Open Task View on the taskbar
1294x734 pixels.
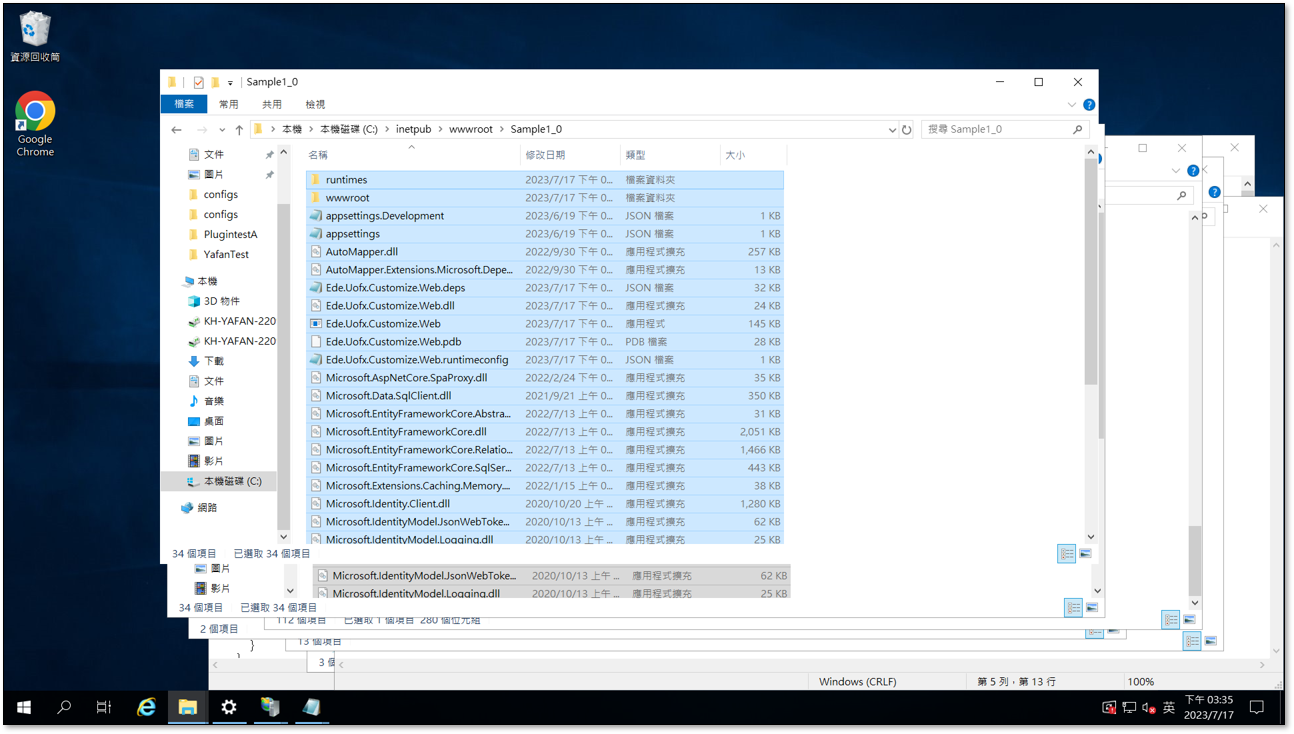[104, 707]
